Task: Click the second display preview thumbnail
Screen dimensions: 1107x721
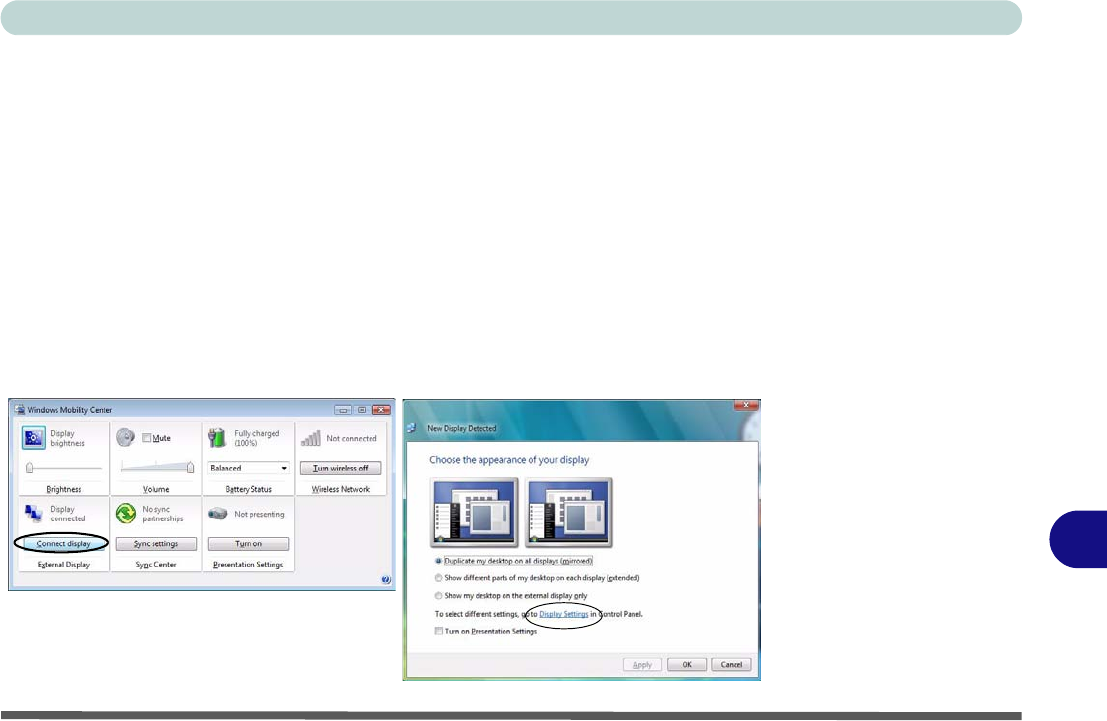Action: coord(568,513)
